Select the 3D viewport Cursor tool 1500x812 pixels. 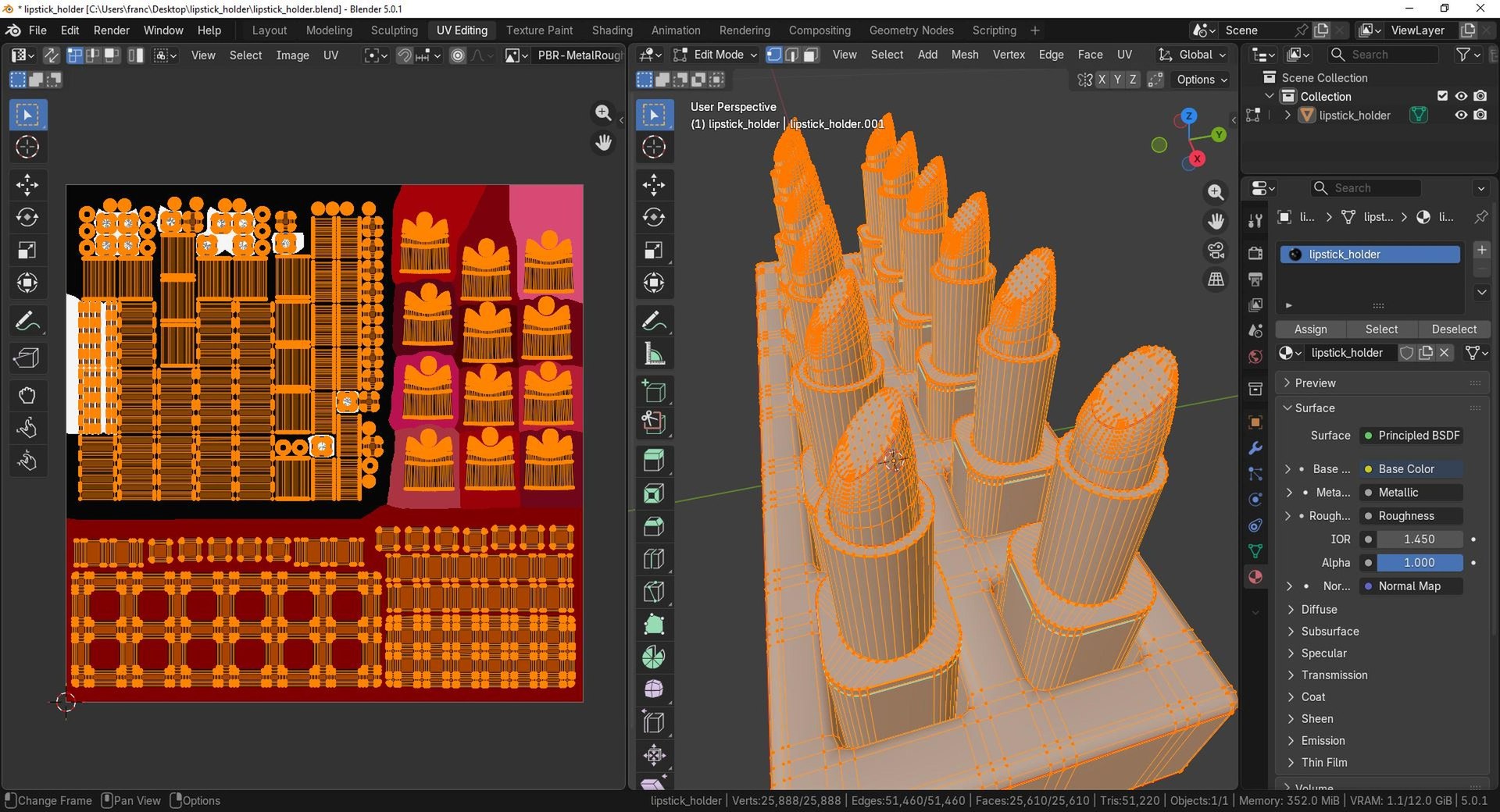pyautogui.click(x=654, y=147)
